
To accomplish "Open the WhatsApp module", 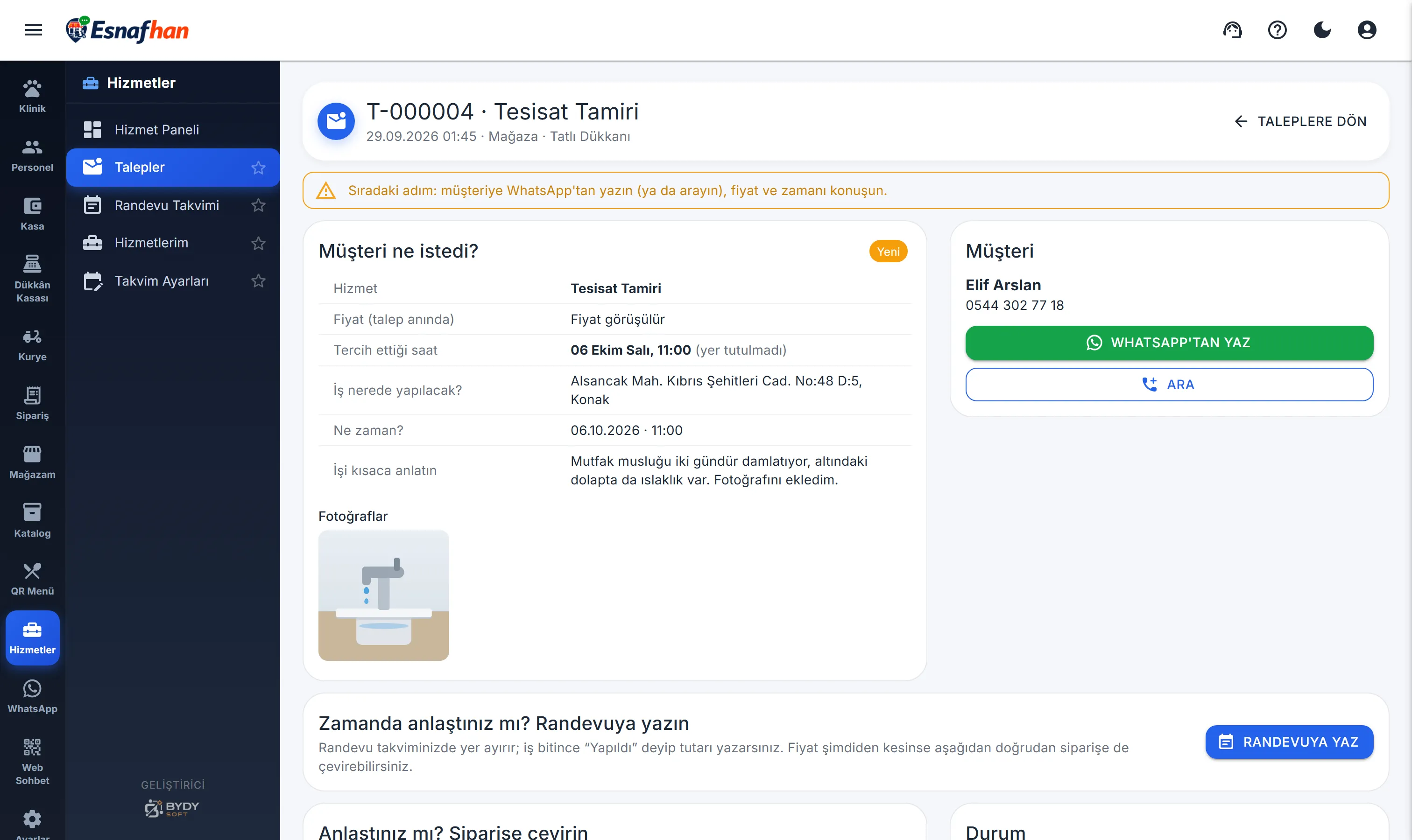I will tap(32, 697).
